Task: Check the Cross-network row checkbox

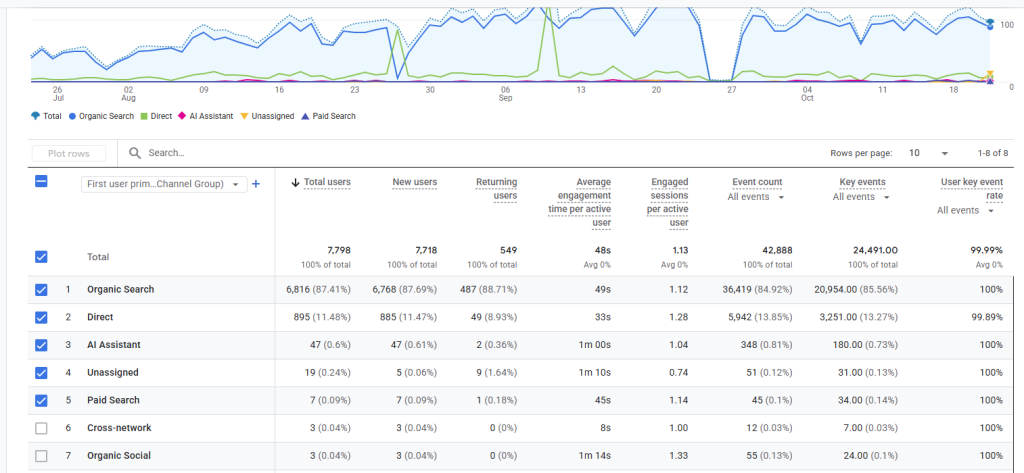Action: tap(41, 428)
